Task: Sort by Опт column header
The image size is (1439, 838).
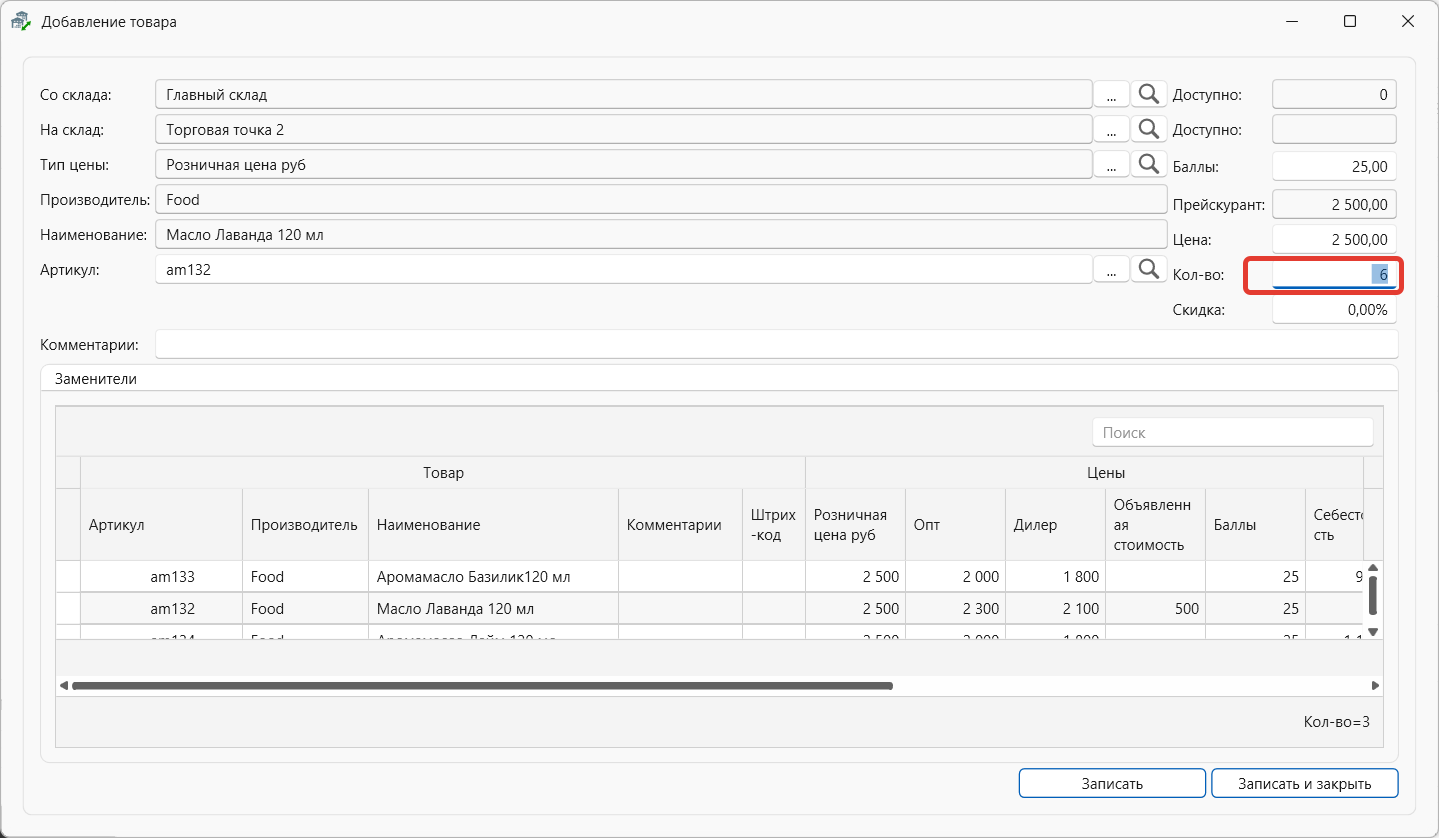Action: (955, 524)
